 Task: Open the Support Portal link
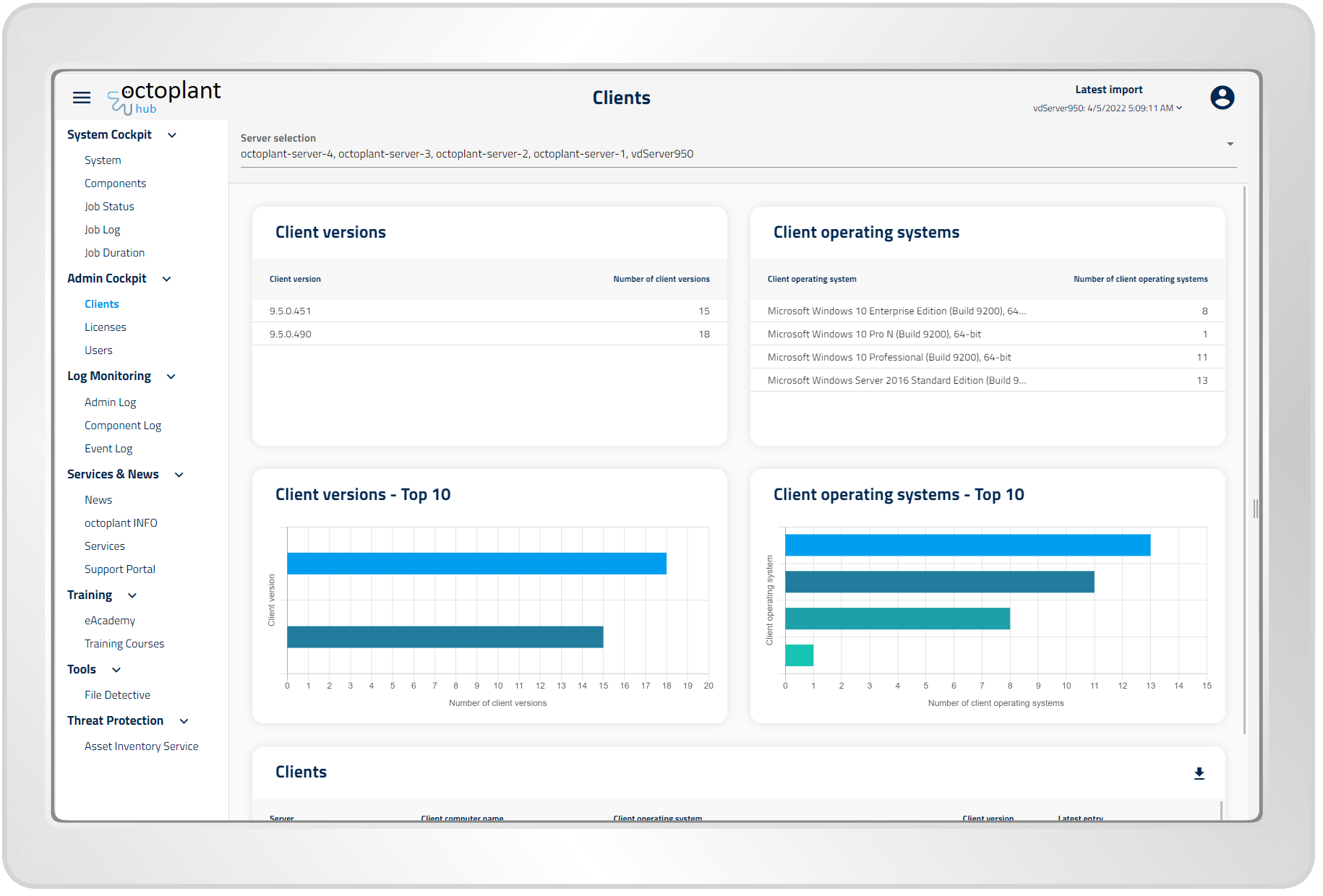pyautogui.click(x=120, y=569)
